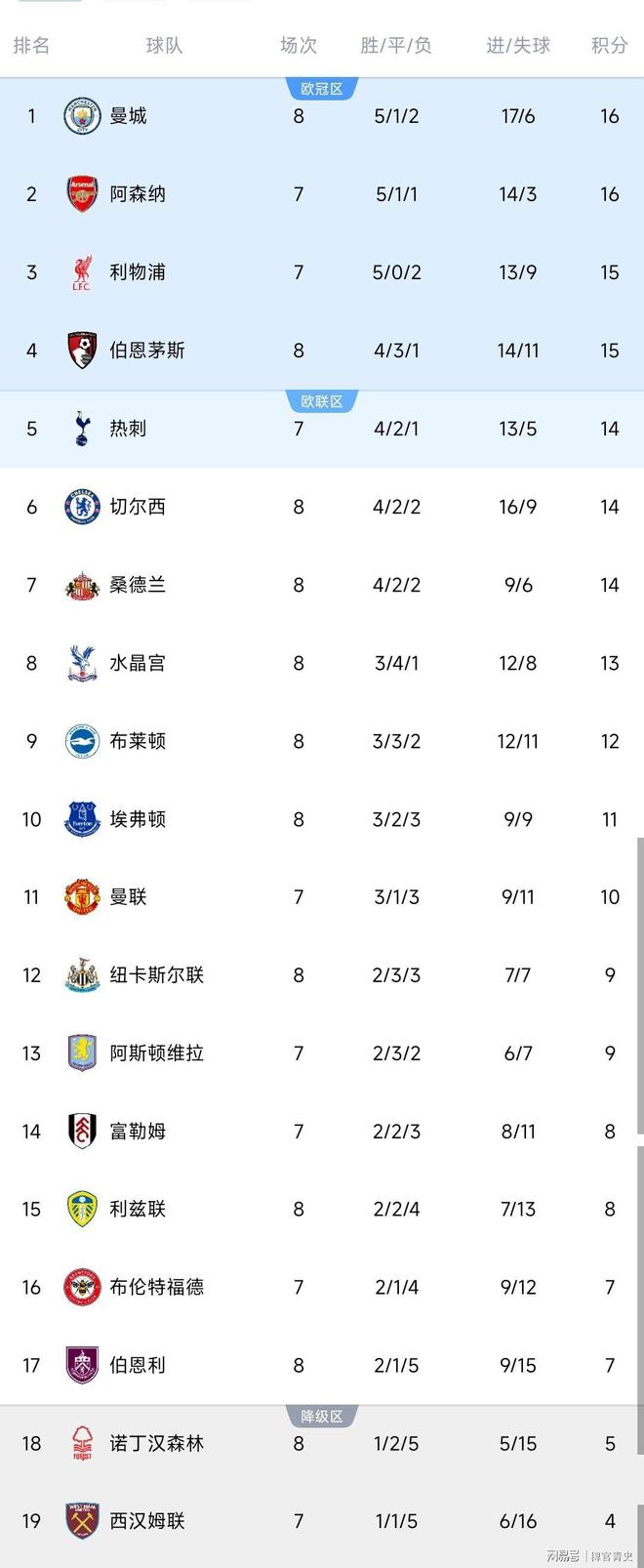Click the Manchester City club crest
The image size is (644, 1568).
click(x=82, y=116)
